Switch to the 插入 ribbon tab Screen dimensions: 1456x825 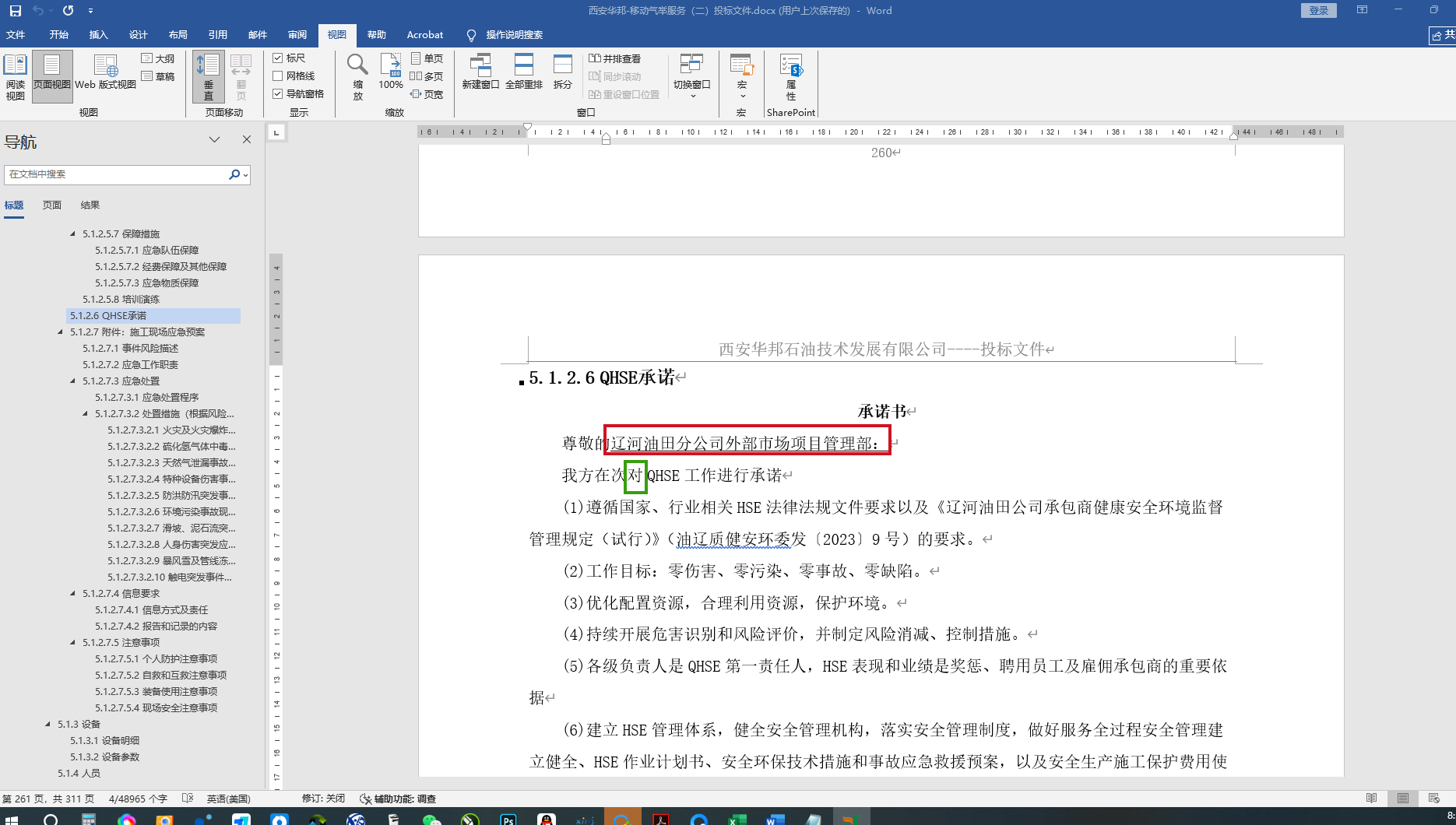click(x=98, y=35)
